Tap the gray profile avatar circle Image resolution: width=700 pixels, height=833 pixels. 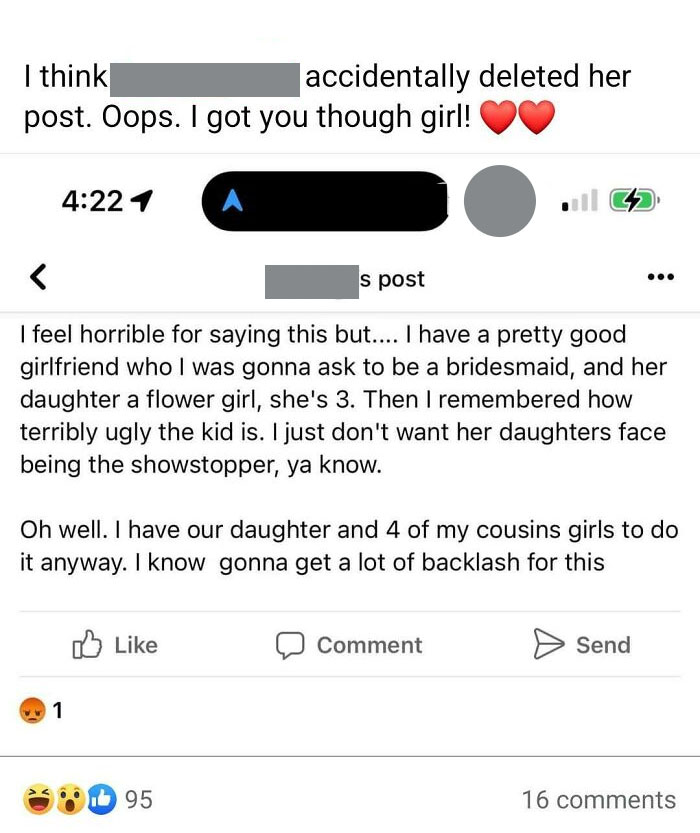coord(499,201)
